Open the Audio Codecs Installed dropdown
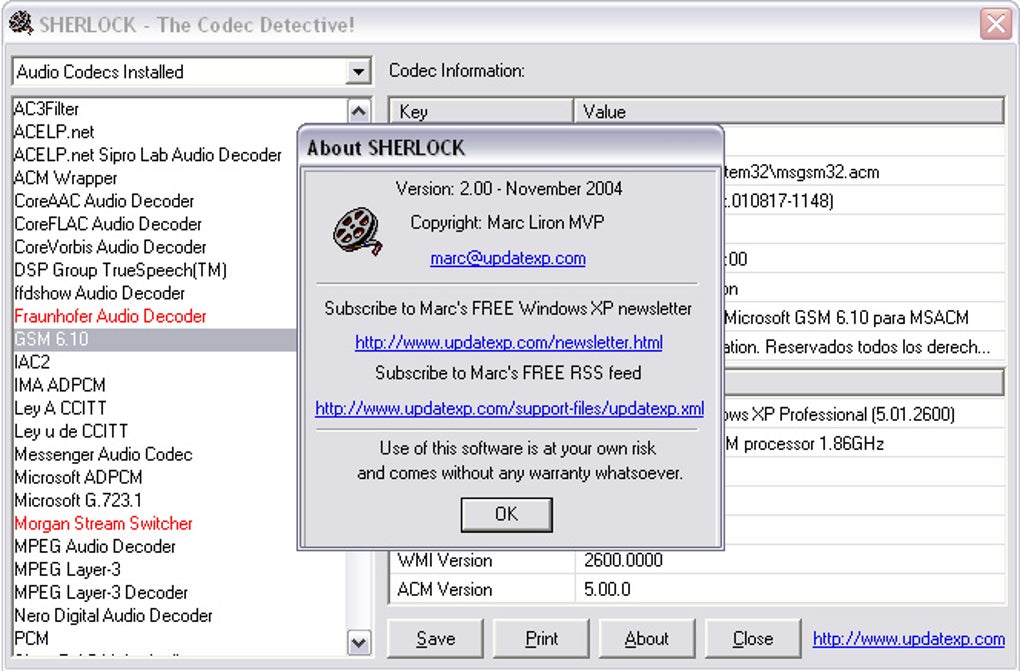 (x=358, y=72)
